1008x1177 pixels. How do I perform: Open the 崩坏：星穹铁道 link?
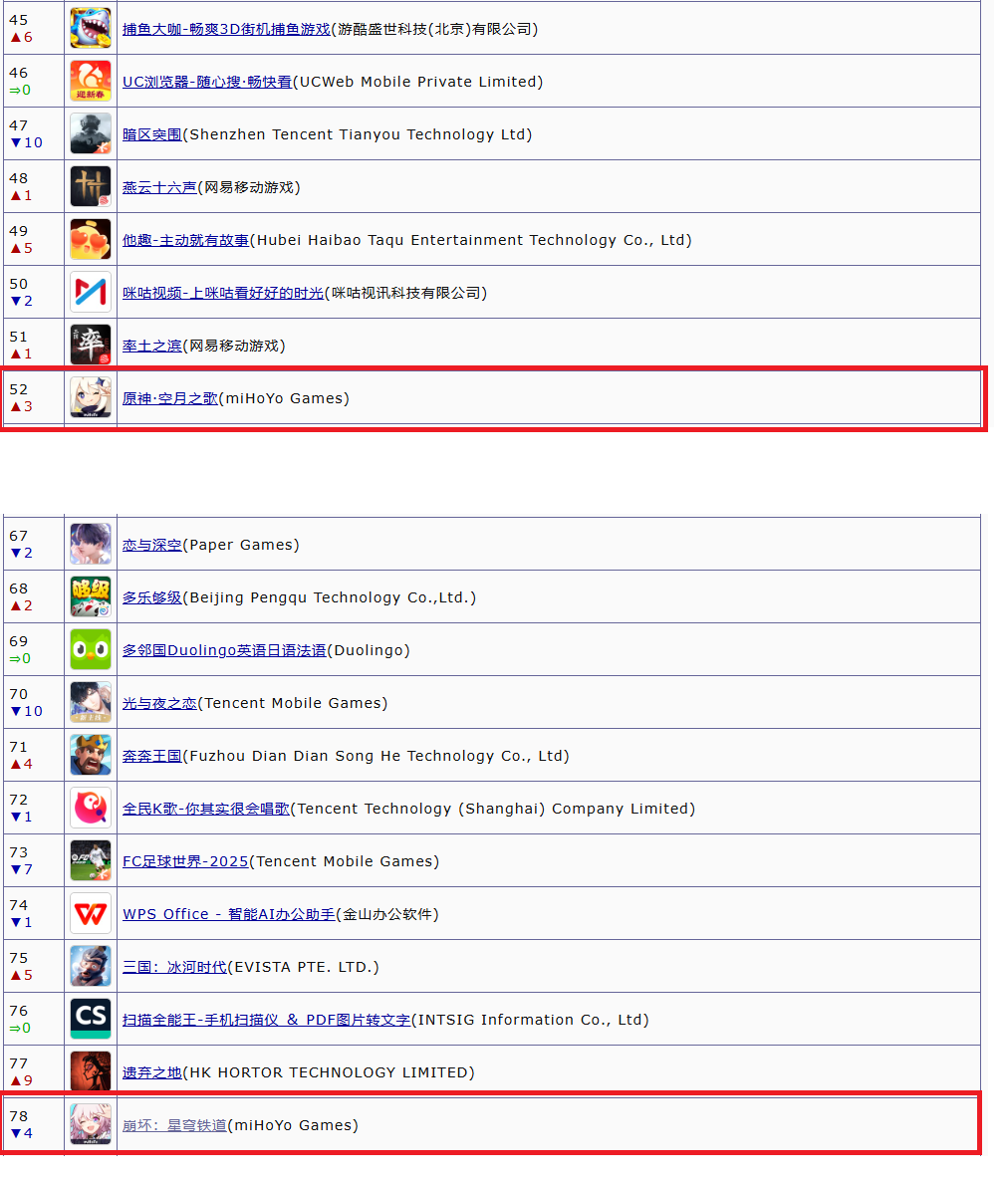pos(175,1126)
